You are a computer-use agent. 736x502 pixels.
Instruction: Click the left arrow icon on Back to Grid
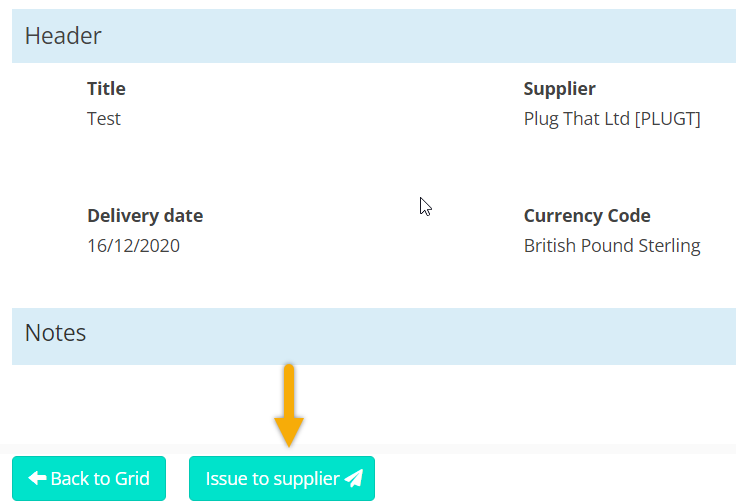pos(37,478)
